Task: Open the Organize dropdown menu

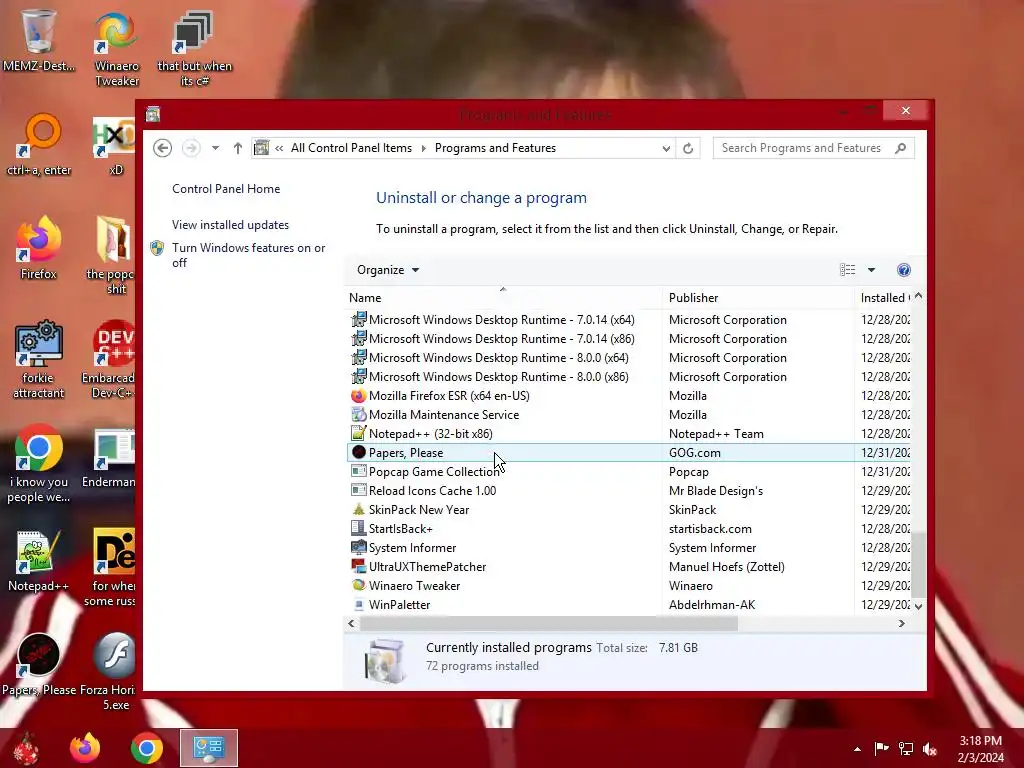Action: (x=388, y=270)
